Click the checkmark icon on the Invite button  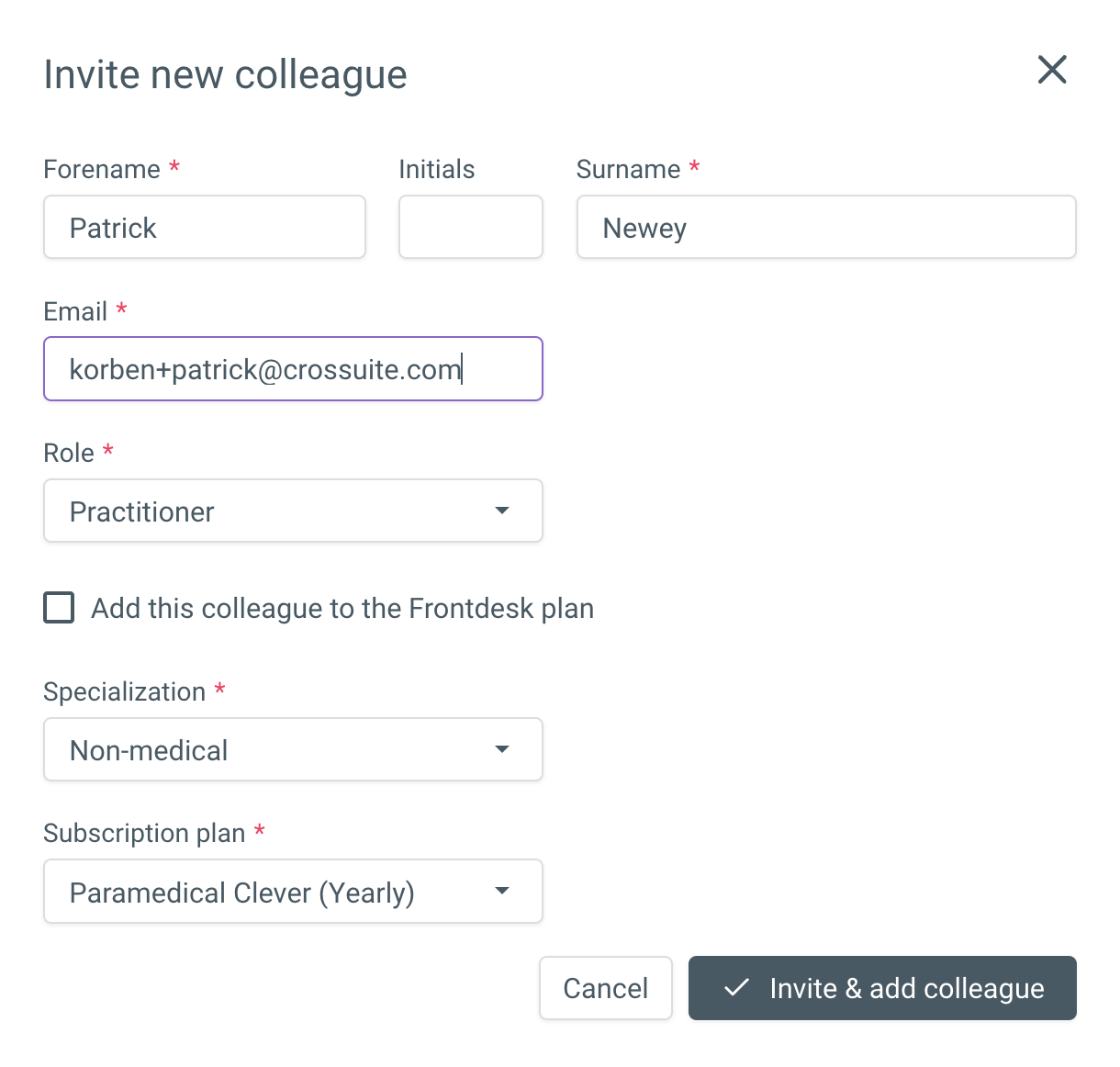pyautogui.click(x=736, y=988)
